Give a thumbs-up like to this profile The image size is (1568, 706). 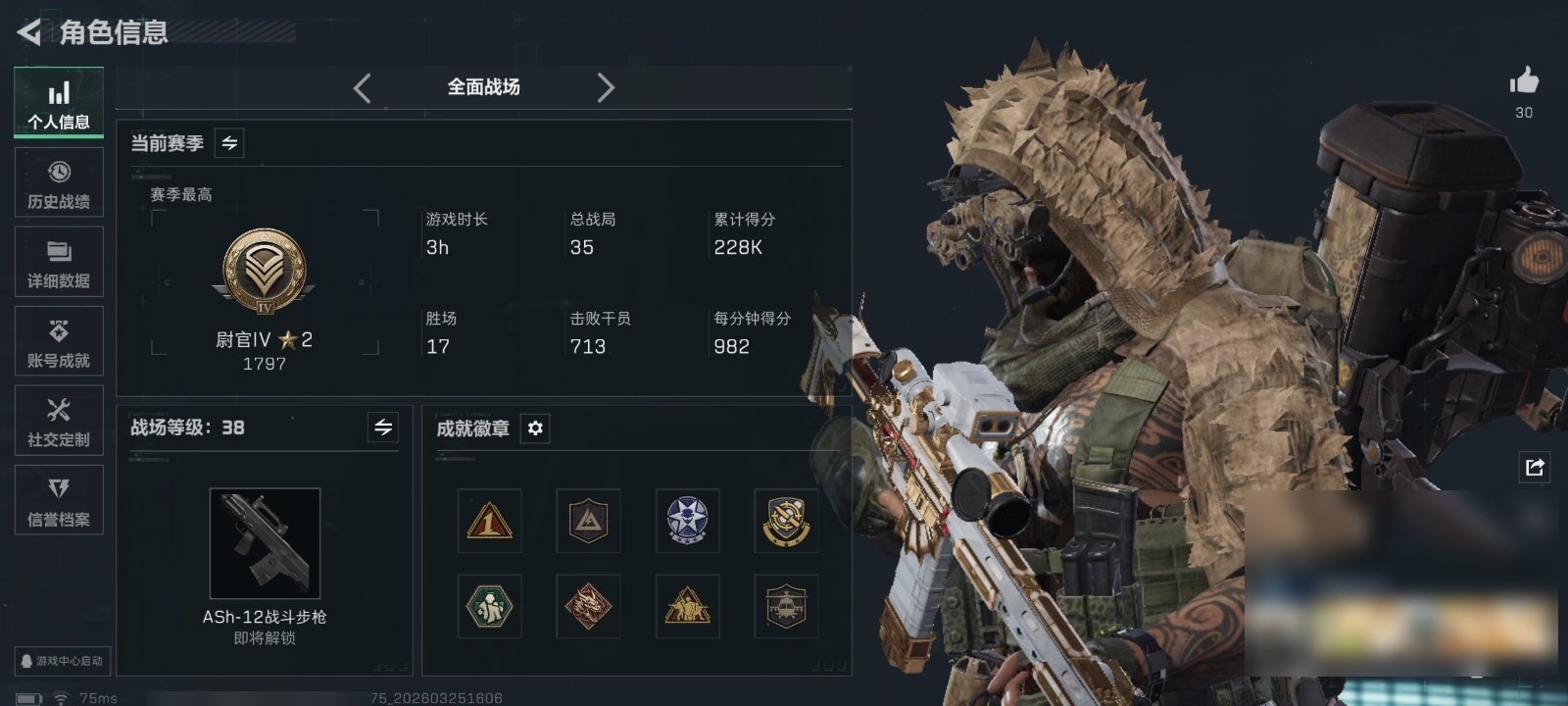pos(1524,79)
